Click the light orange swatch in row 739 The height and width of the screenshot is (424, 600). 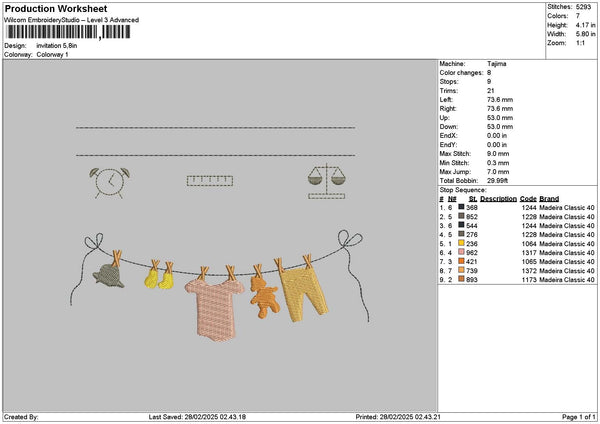[461, 270]
